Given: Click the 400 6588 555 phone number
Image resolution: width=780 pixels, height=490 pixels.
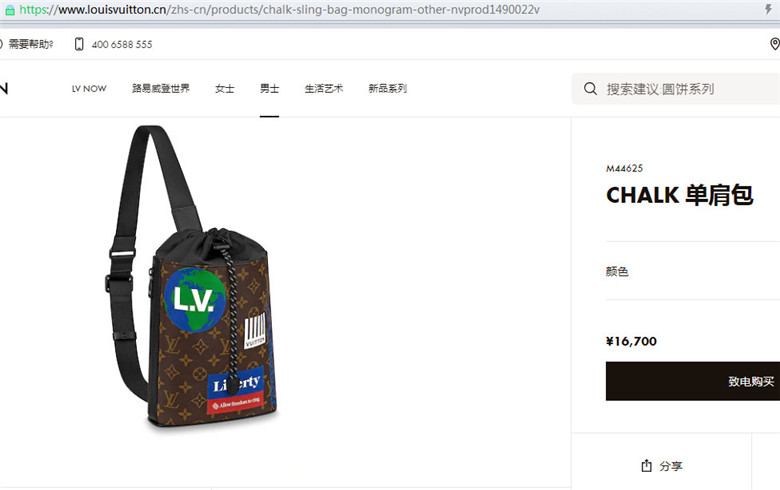Looking at the screenshot, I should click(x=122, y=44).
